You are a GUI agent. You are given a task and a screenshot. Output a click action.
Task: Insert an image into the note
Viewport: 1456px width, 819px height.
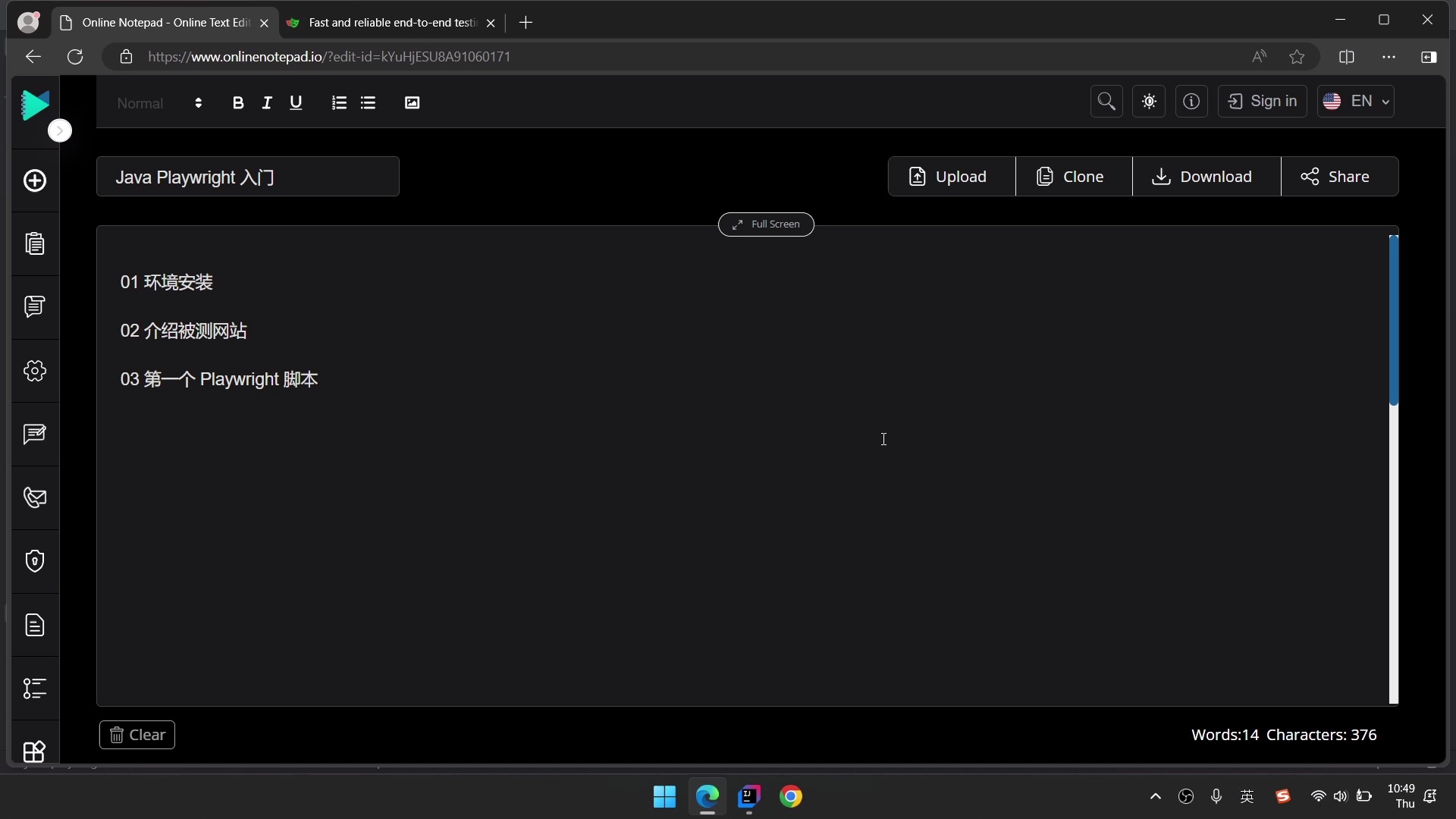[412, 102]
